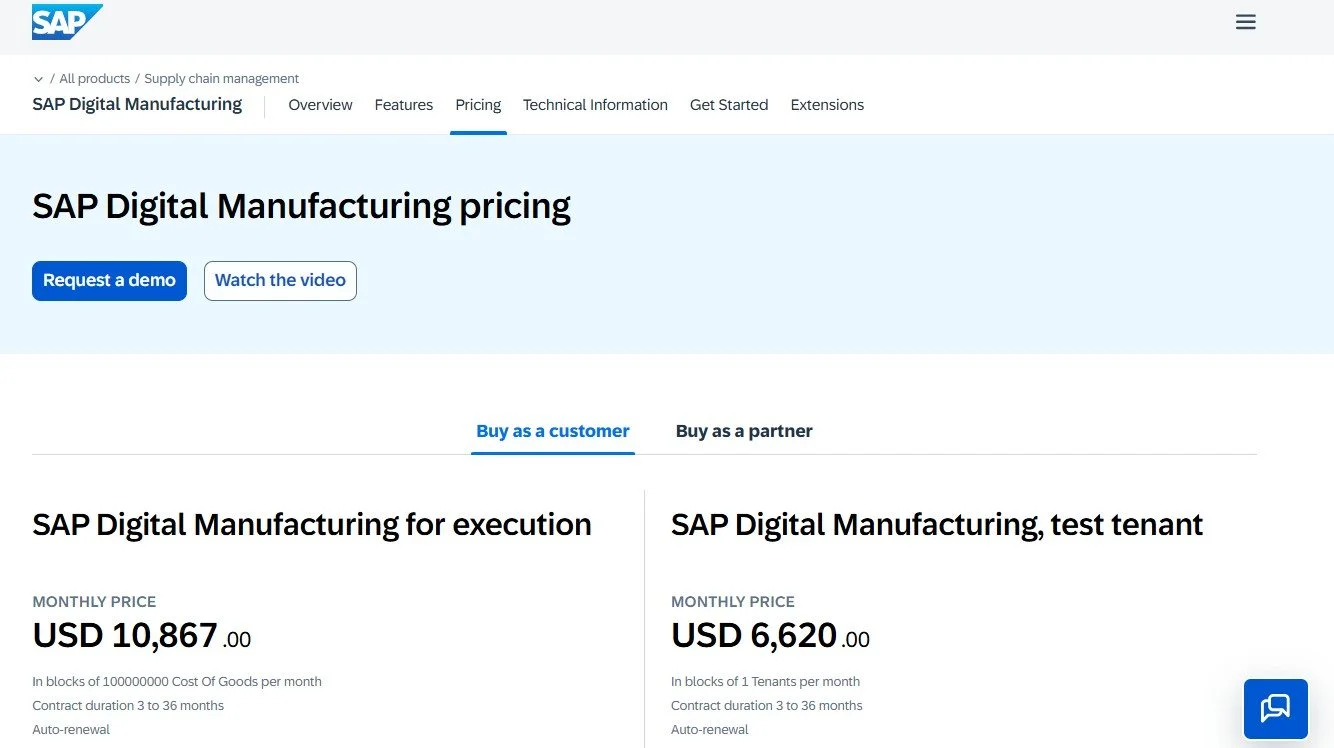Click the SAP Digital Manufacturing product title

point(137,105)
